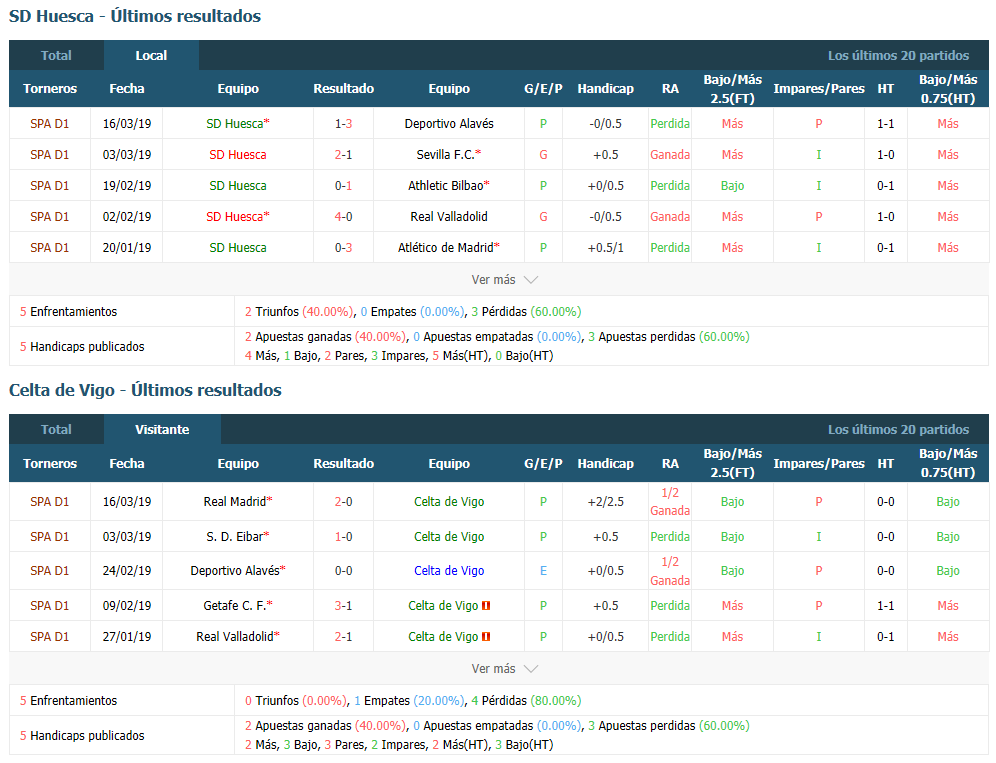Click the +2/2.5 handicap value
996x763 pixels.
(605, 501)
